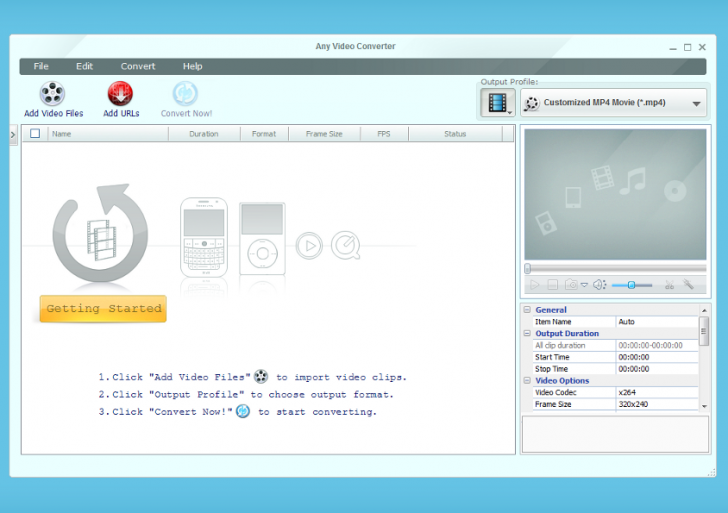Click the Add Video Files film reel icon
728x513 pixels.
point(53,94)
